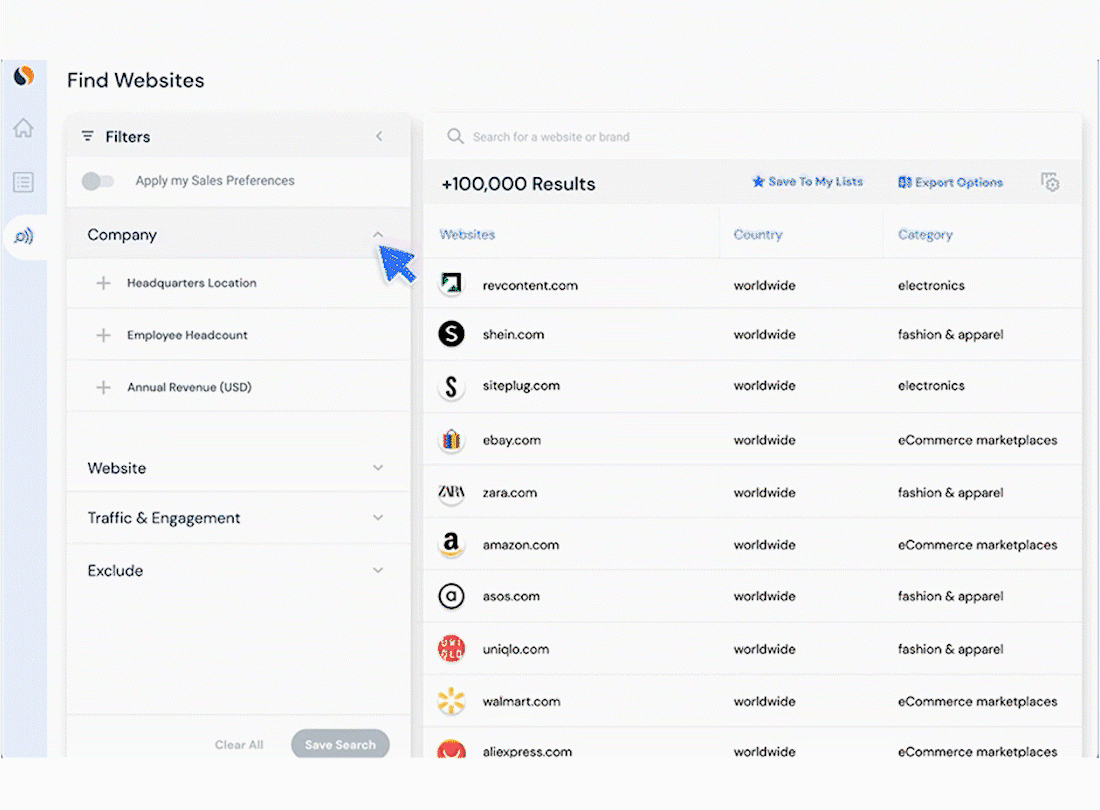
Task: Add the Headquarters Location filter
Action: point(101,283)
